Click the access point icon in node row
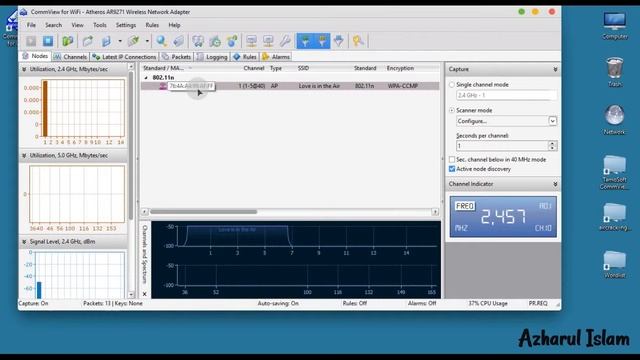The height and width of the screenshot is (360, 640). 162,86
